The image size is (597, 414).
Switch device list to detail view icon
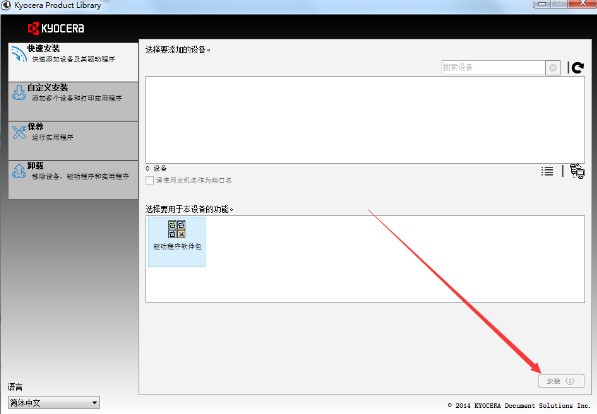click(547, 171)
